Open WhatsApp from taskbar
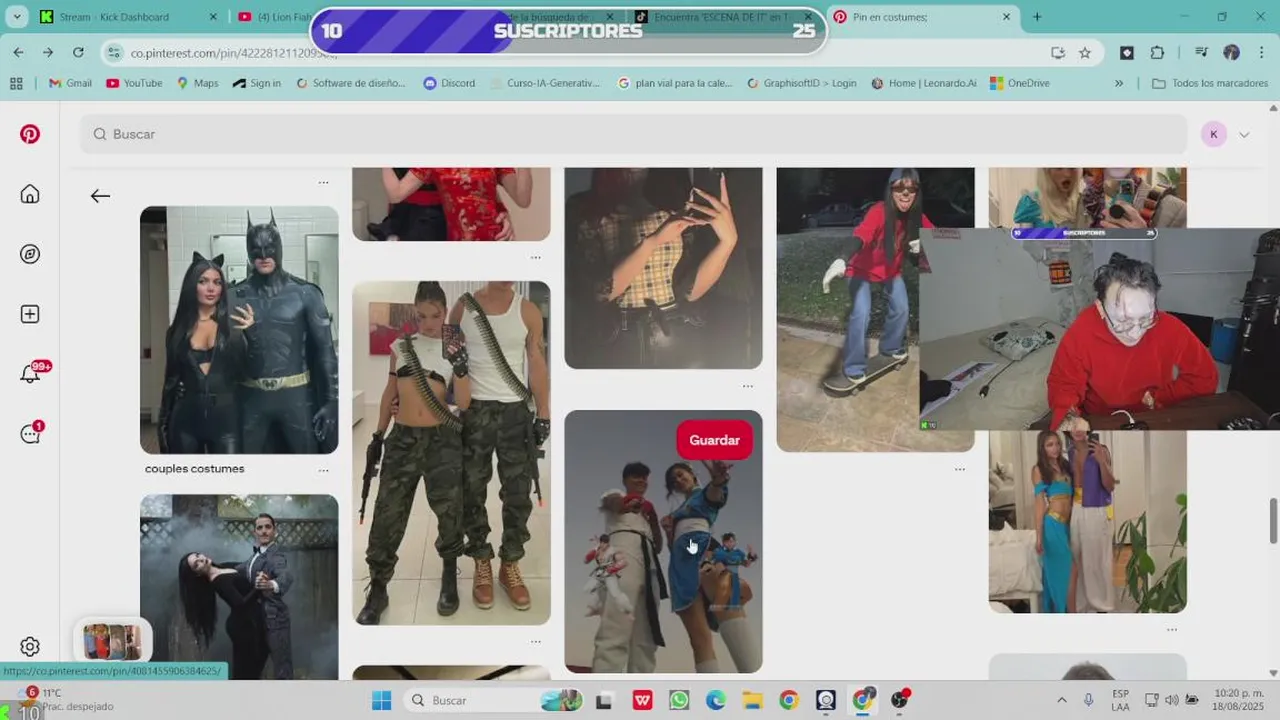This screenshot has width=1280, height=720. (679, 700)
